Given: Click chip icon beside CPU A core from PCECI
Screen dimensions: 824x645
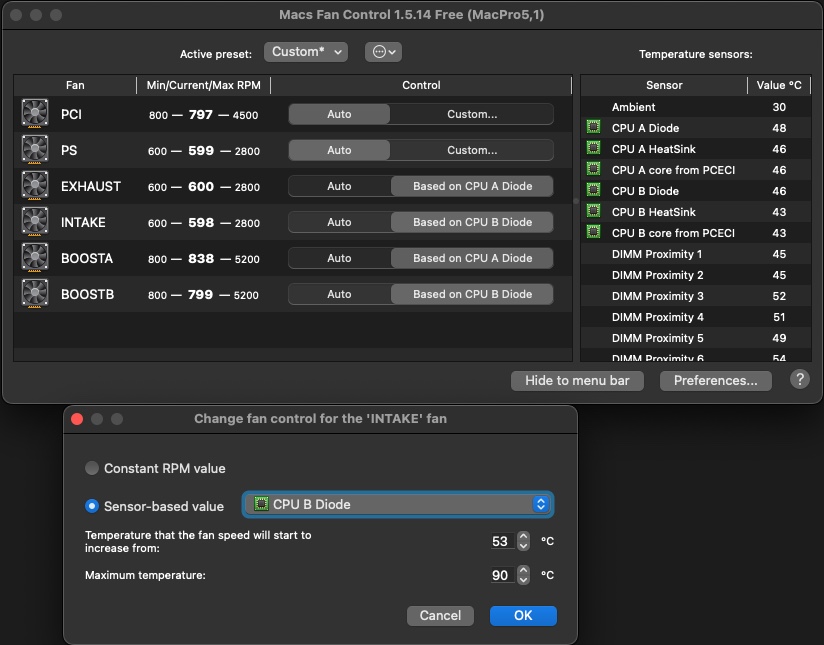Looking at the screenshot, I should (593, 169).
